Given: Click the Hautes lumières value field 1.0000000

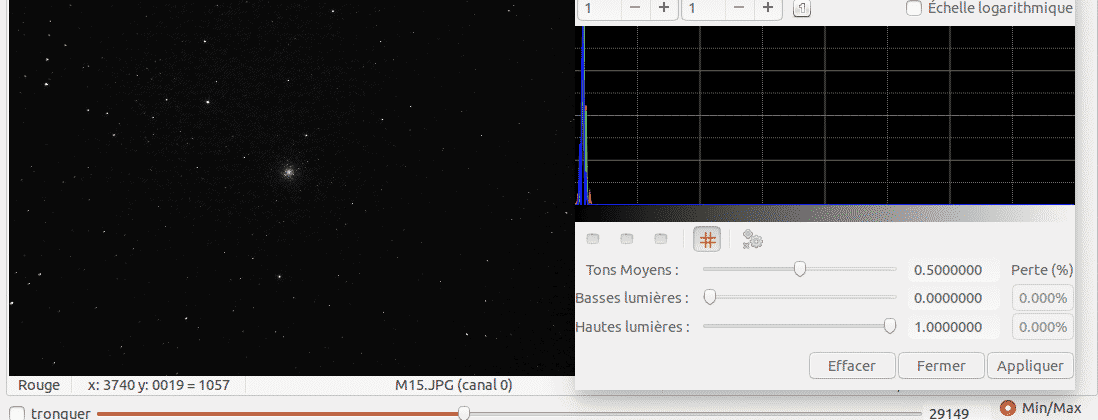Looking at the screenshot, I should [x=954, y=327].
